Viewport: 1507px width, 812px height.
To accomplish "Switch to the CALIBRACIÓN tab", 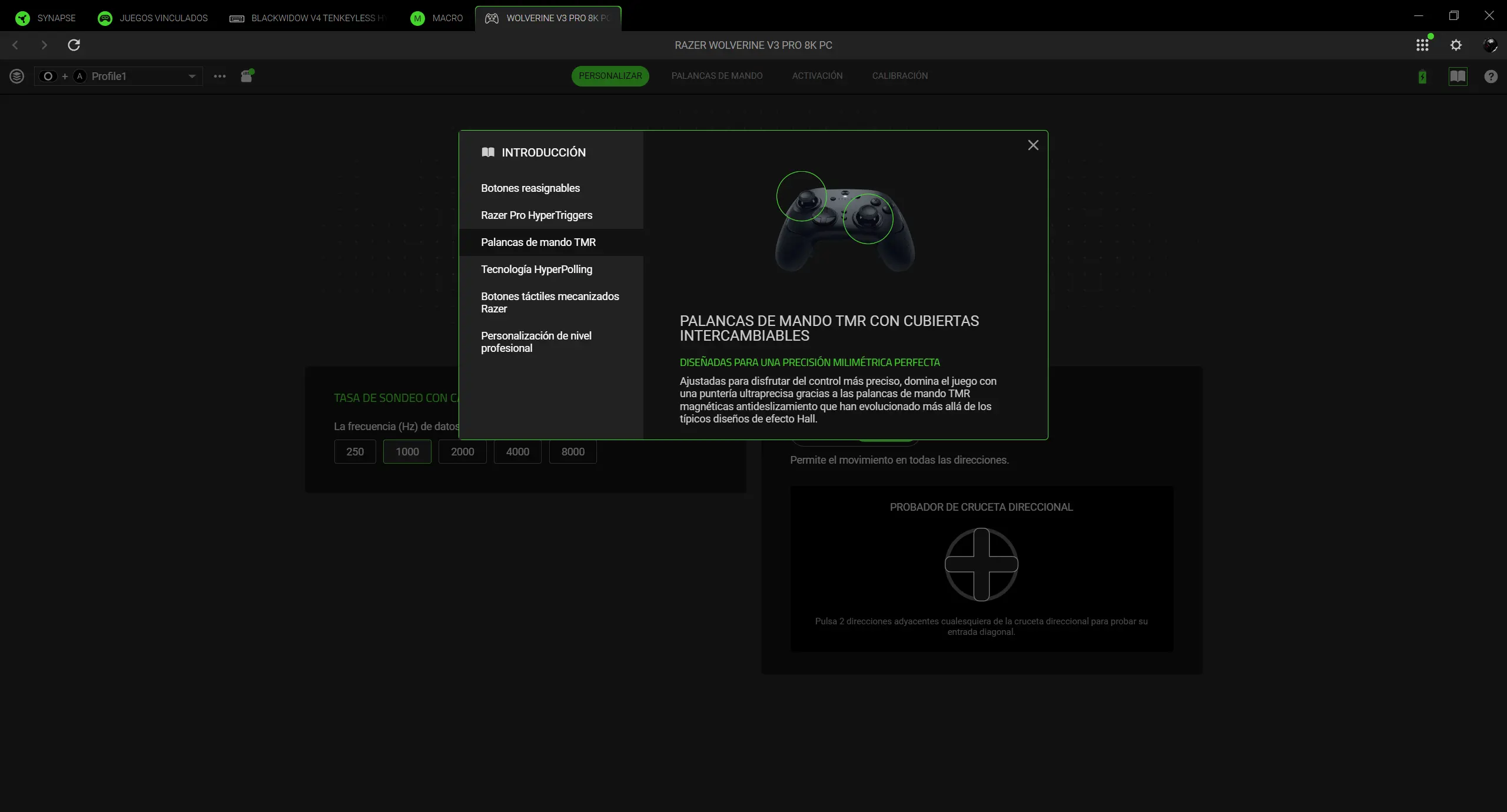I will pyautogui.click(x=899, y=75).
